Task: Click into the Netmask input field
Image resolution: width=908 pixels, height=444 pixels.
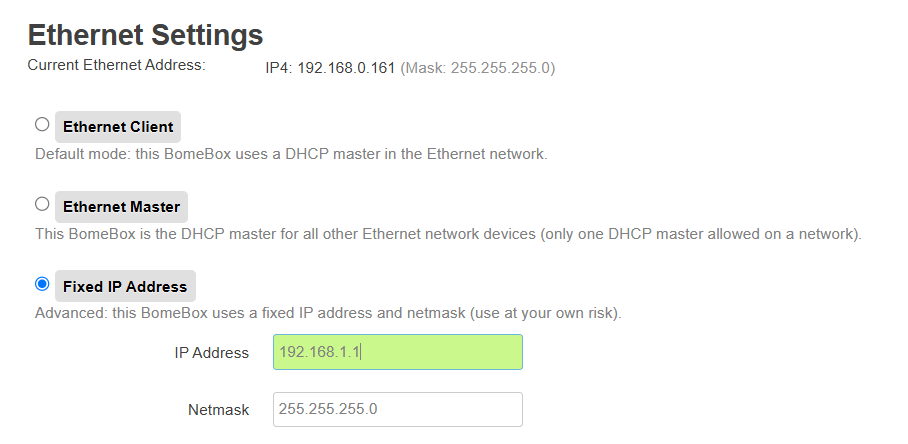Action: coord(397,409)
